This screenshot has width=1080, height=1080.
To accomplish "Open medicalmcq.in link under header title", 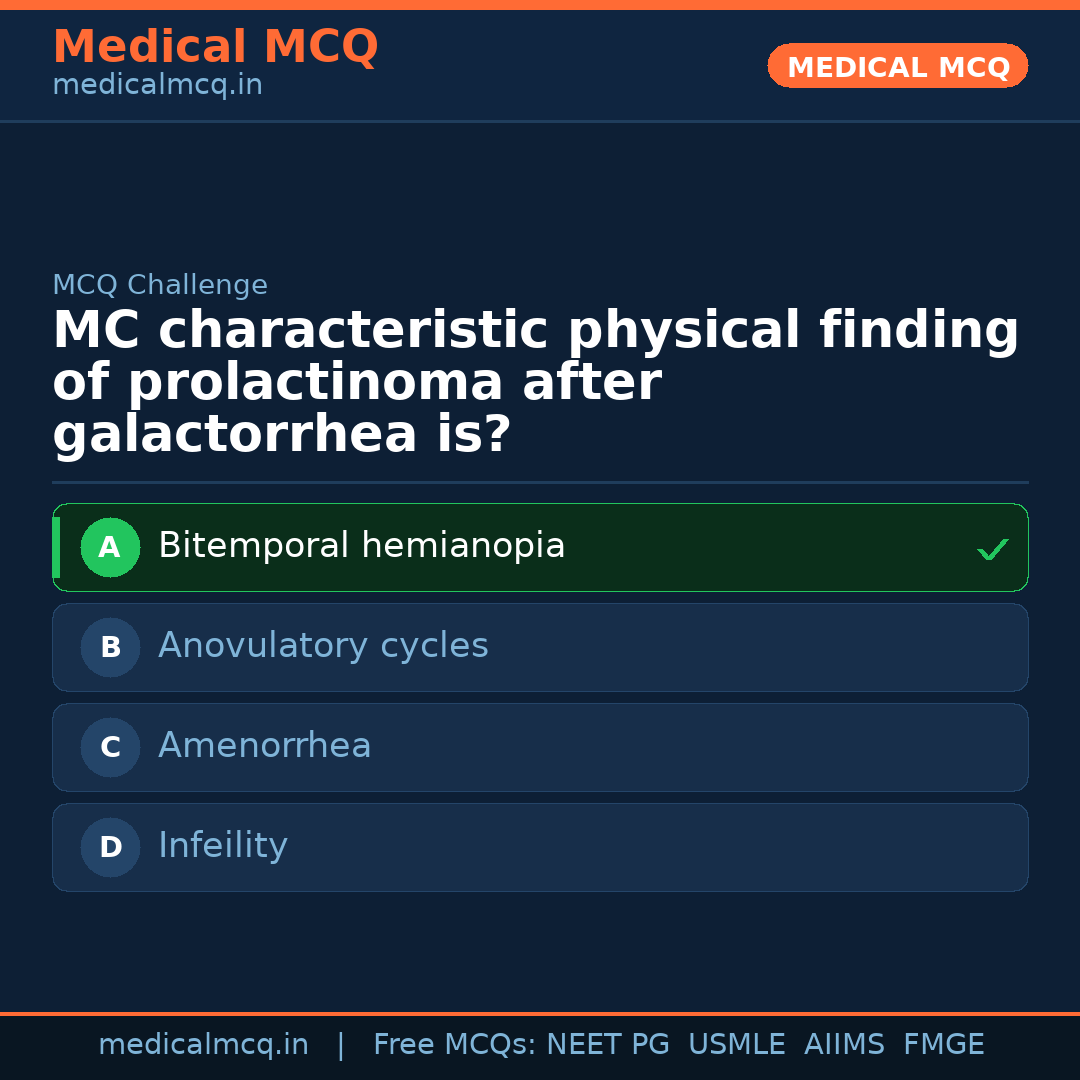I will tap(157, 86).
